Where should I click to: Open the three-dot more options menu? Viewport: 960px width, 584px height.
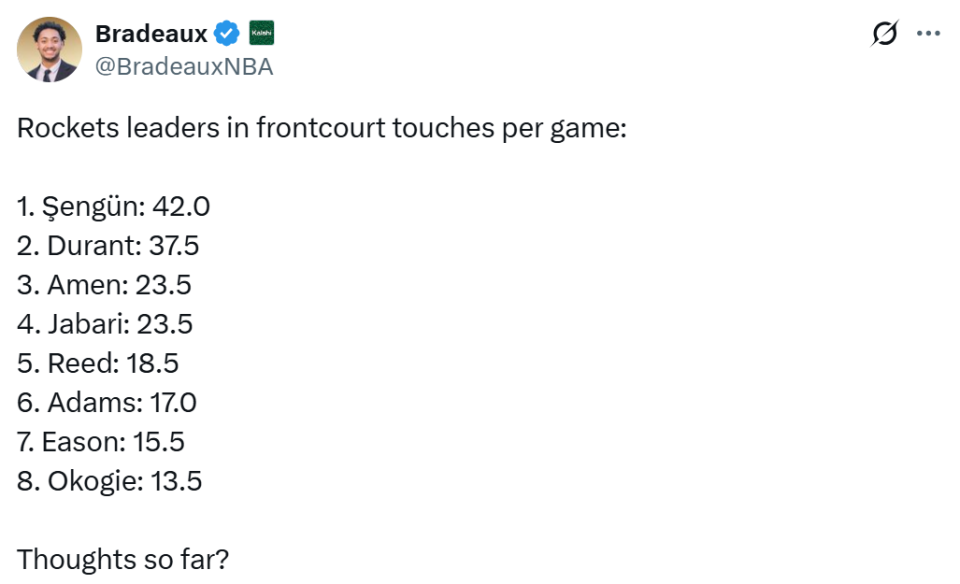click(929, 34)
